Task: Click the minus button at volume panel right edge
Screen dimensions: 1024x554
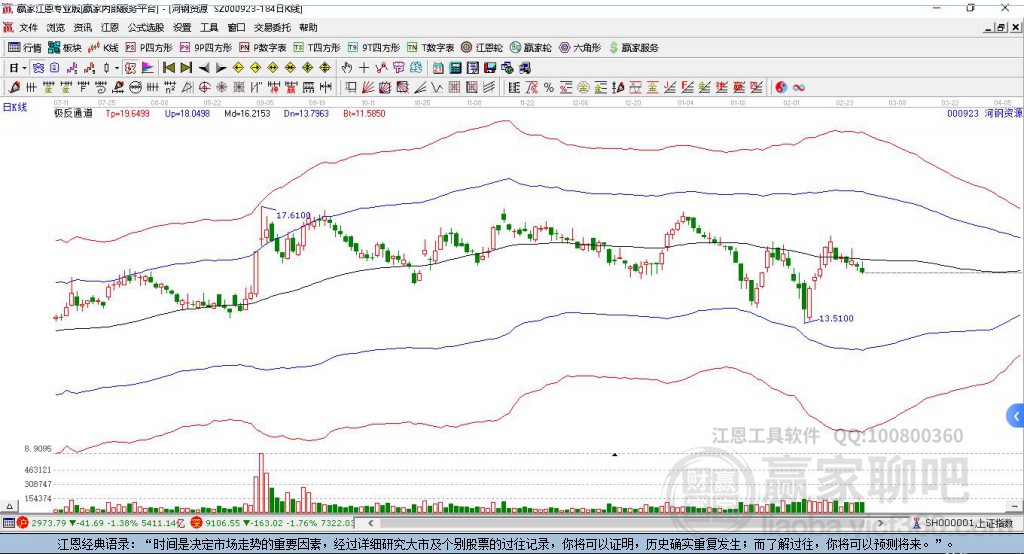Action: pyautogui.click(x=1014, y=506)
